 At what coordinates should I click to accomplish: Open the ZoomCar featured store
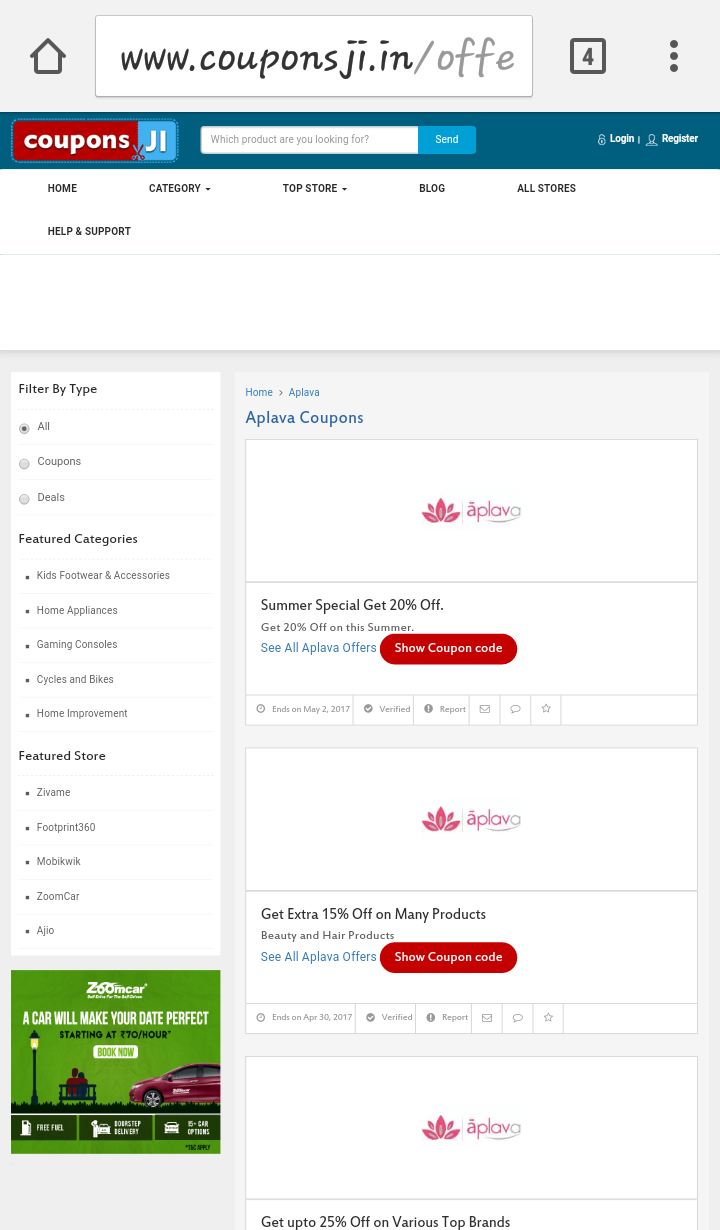58,897
